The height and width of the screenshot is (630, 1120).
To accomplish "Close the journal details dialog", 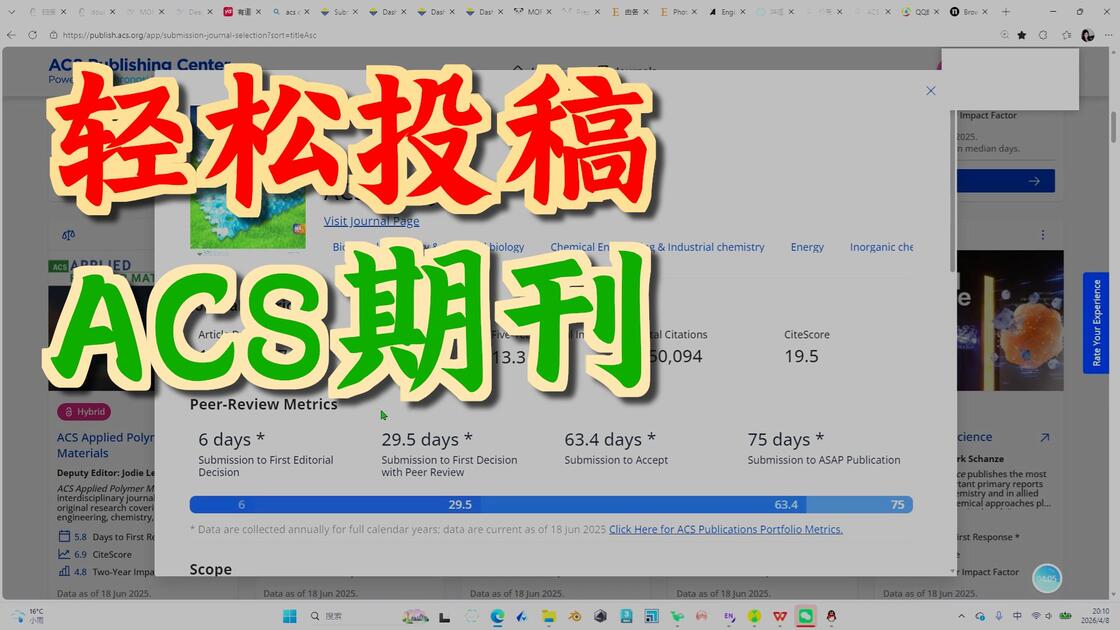I will click(930, 91).
